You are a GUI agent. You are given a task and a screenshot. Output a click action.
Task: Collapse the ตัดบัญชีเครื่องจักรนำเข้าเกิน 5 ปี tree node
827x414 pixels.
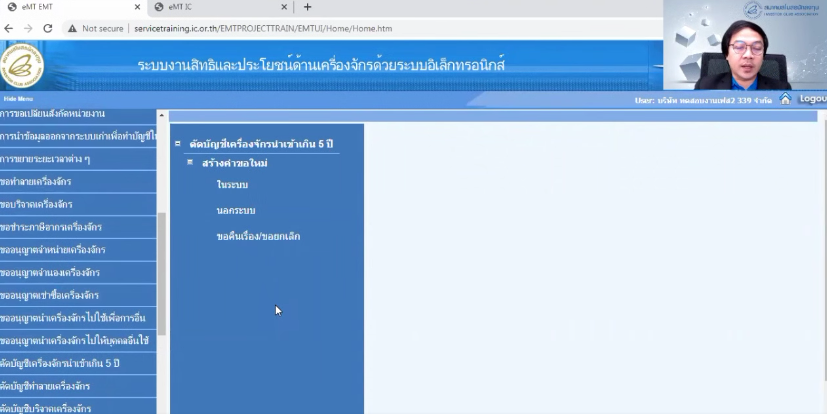(178, 143)
